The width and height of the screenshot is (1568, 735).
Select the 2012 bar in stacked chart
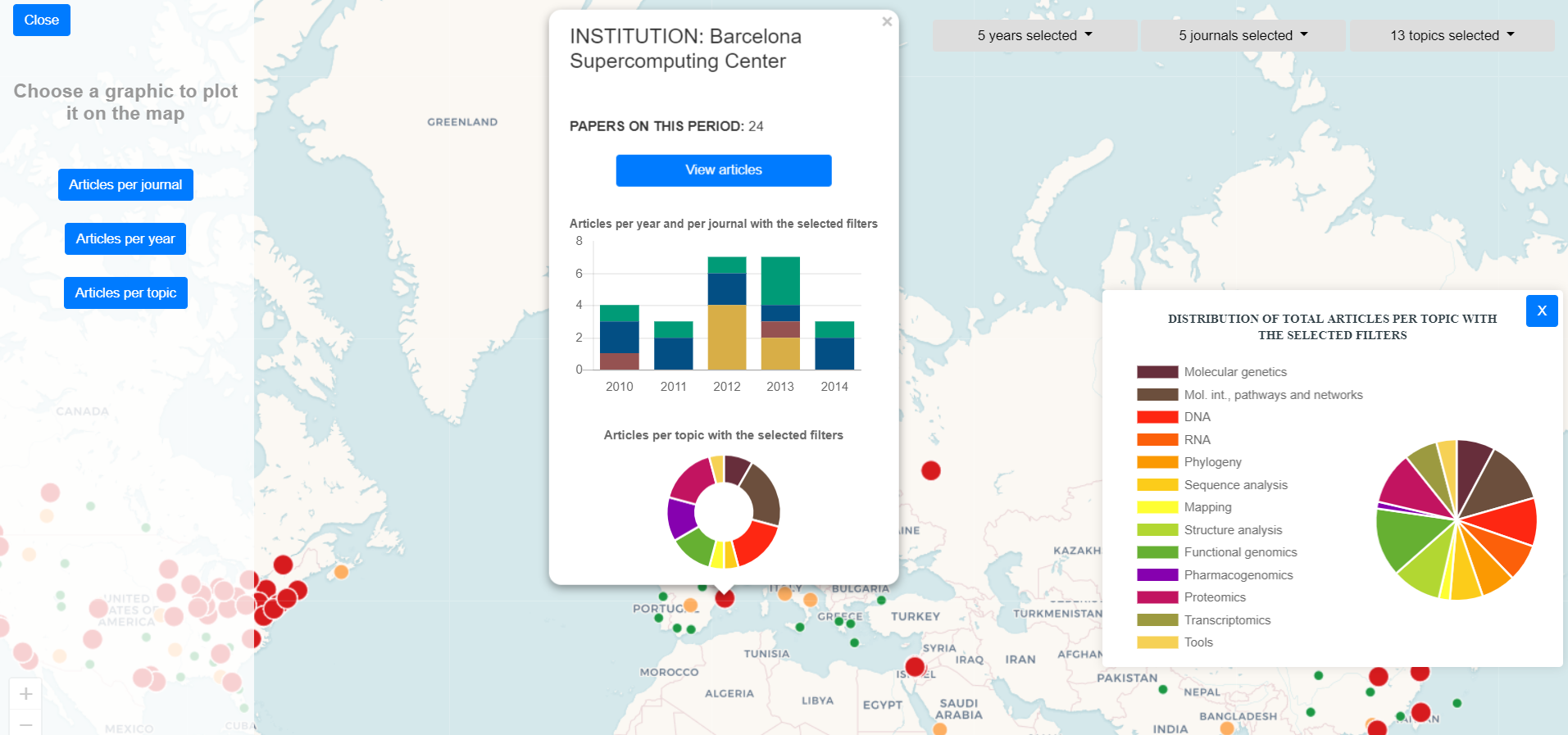[x=727, y=313]
